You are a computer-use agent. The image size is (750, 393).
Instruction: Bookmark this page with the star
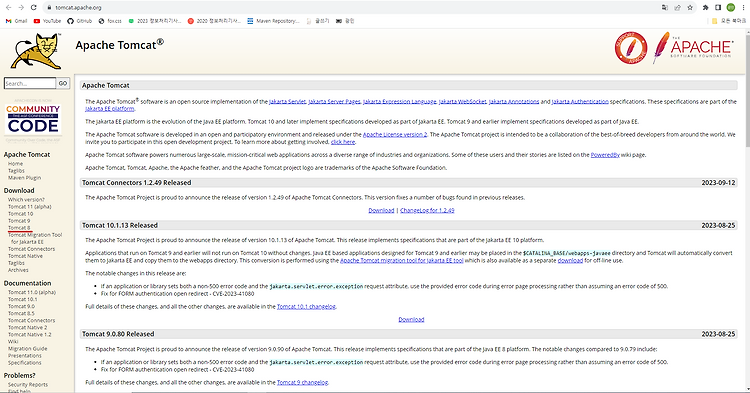(690, 8)
